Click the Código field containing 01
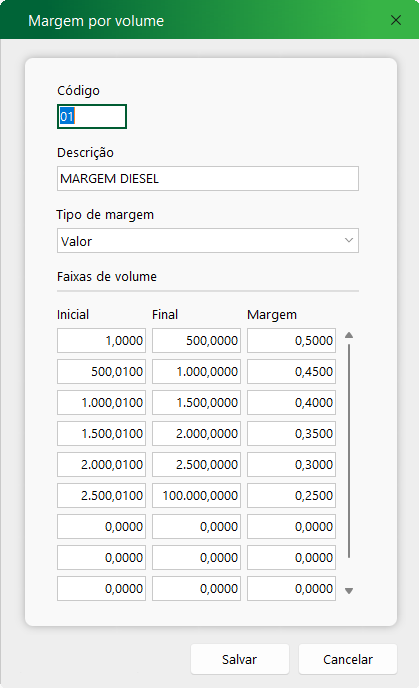Screen dimensions: 419x688 click(x=92, y=116)
